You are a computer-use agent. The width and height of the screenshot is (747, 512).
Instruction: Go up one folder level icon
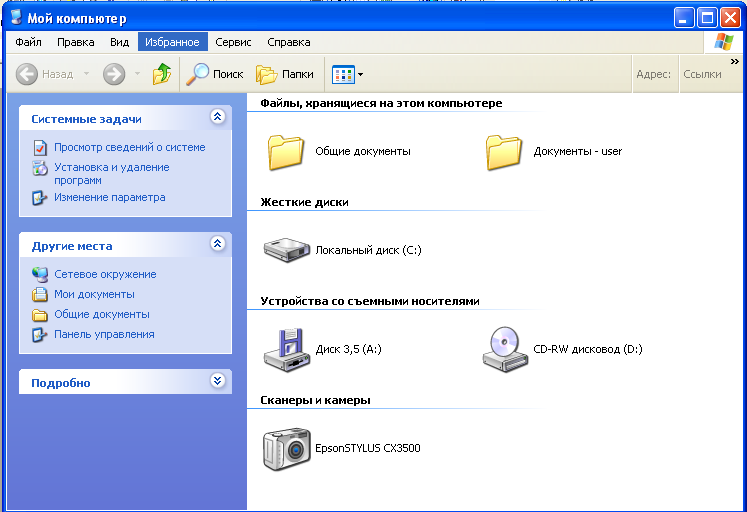(x=162, y=74)
